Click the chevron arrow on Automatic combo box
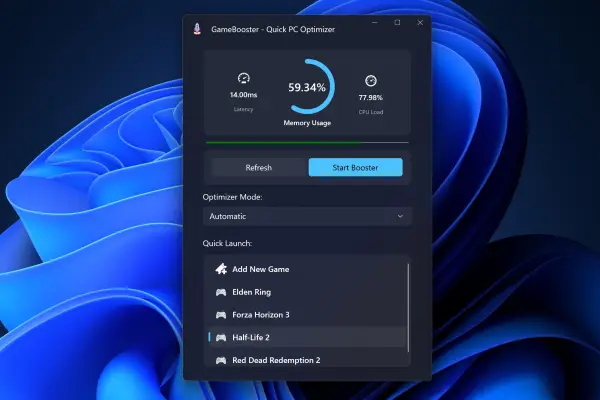Screen dimensions: 600x400 [400, 216]
